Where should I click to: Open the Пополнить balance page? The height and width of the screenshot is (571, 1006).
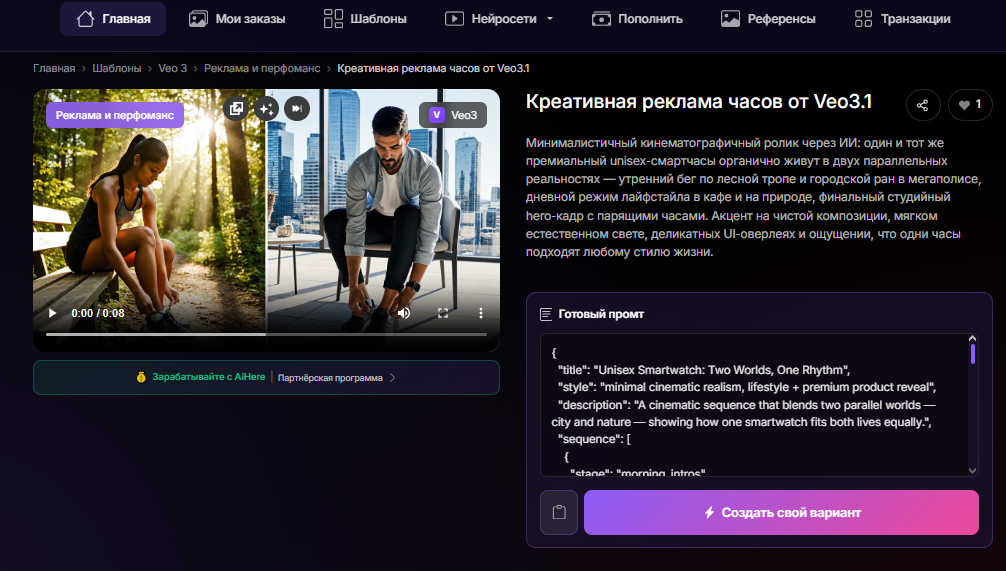pyautogui.click(x=637, y=19)
